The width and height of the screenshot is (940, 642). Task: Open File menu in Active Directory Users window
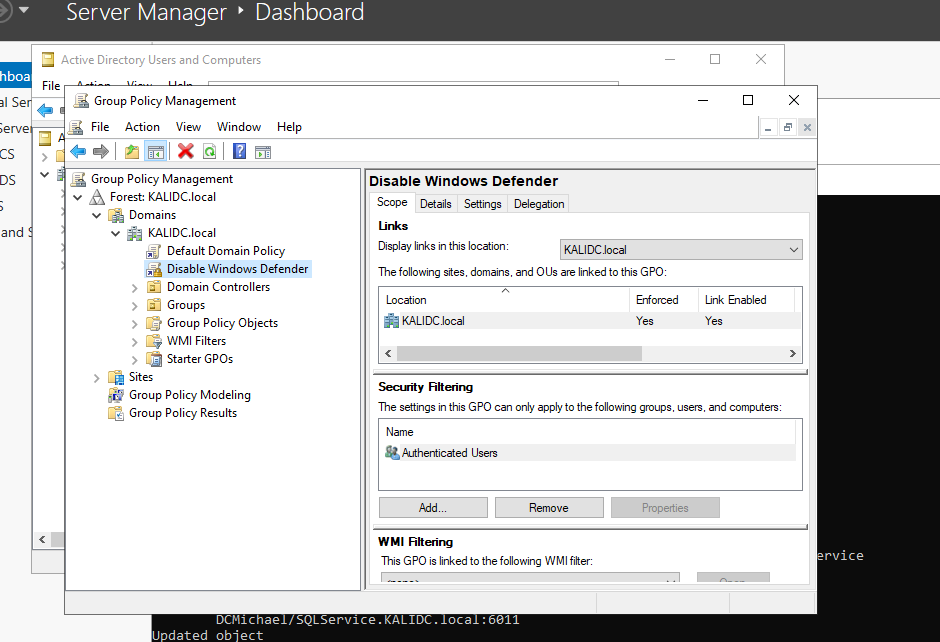coord(51,86)
